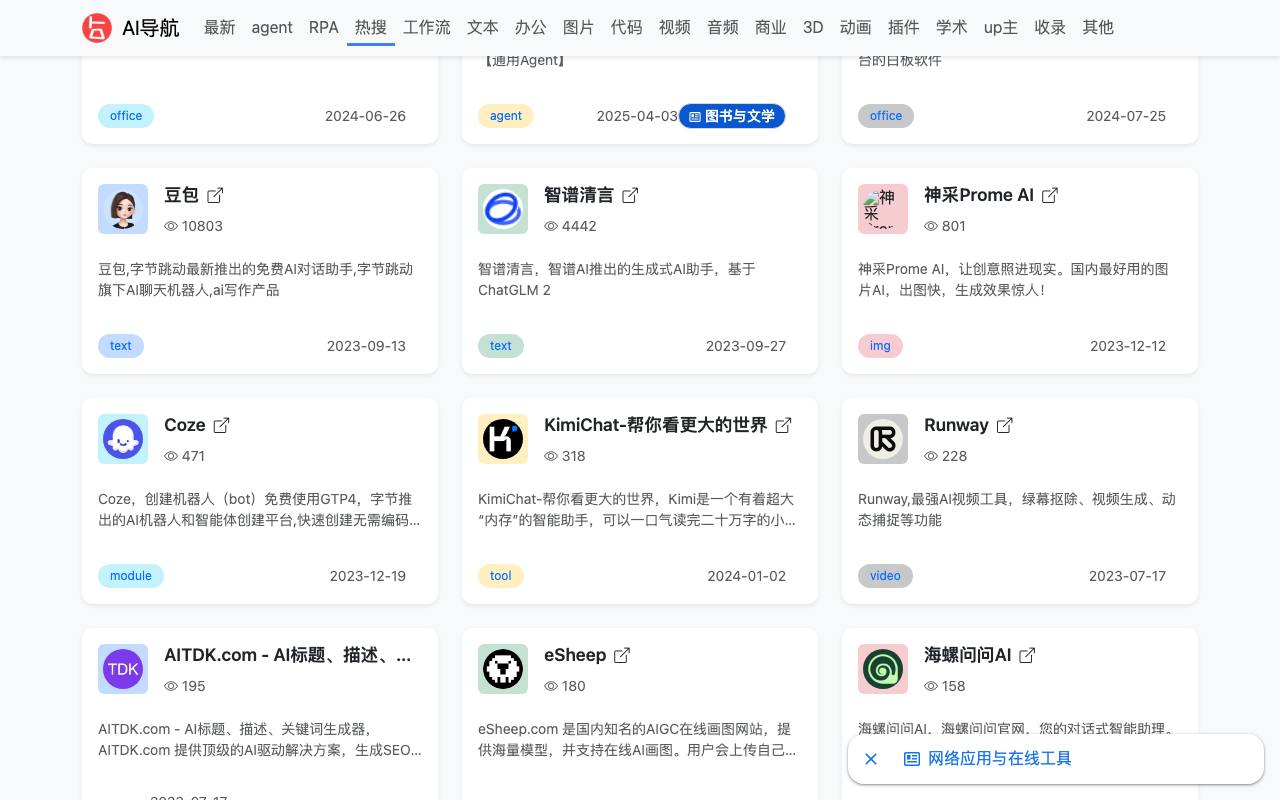The height and width of the screenshot is (800, 1280).
Task: Click the eSheep logo thumbnail
Action: 503,669
